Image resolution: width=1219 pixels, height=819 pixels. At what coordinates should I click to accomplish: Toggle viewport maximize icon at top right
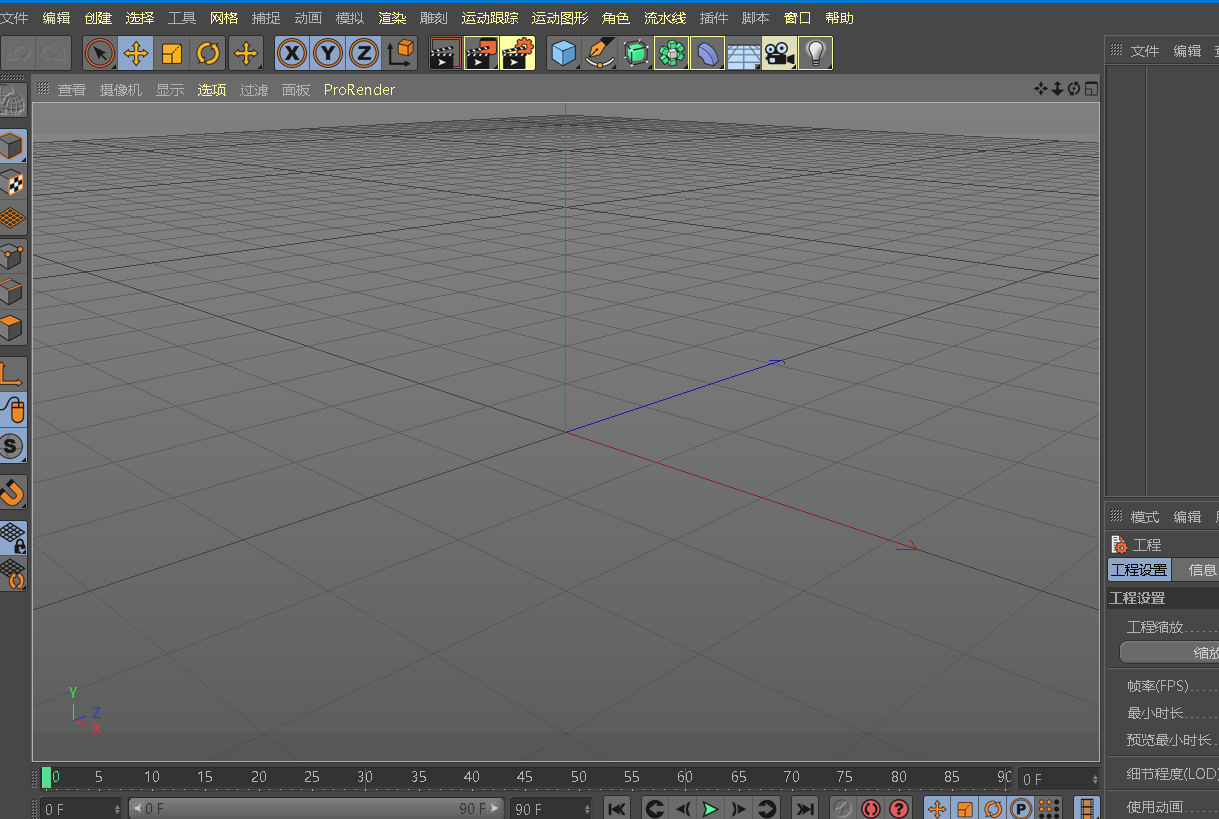tap(1091, 89)
